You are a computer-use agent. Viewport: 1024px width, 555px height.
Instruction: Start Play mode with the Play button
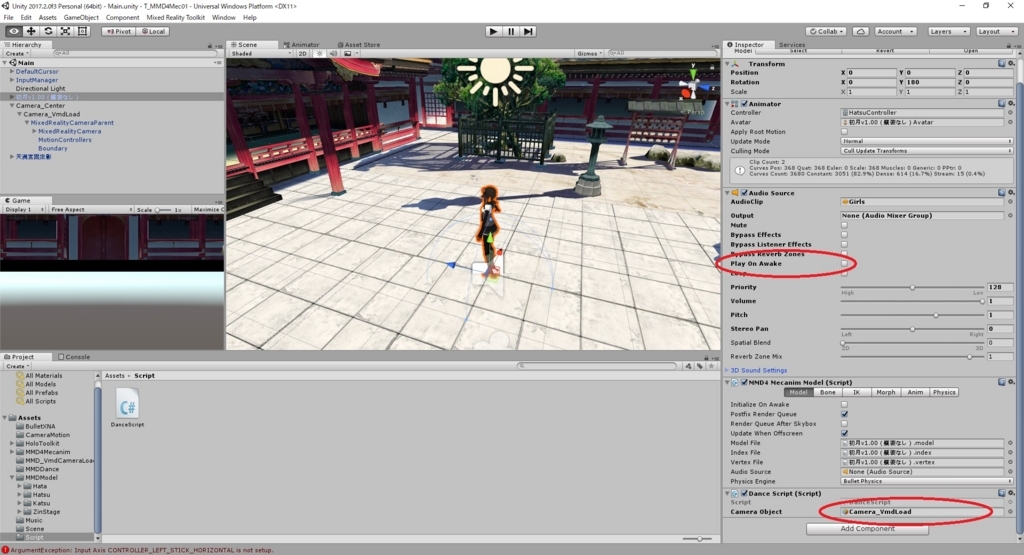pyautogui.click(x=494, y=31)
